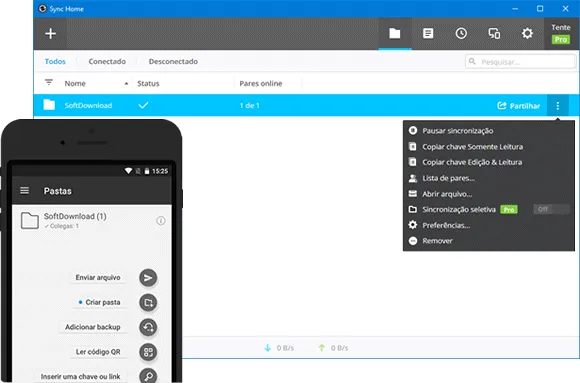Click the Pares online column header
The image size is (580, 383).
click(x=261, y=84)
